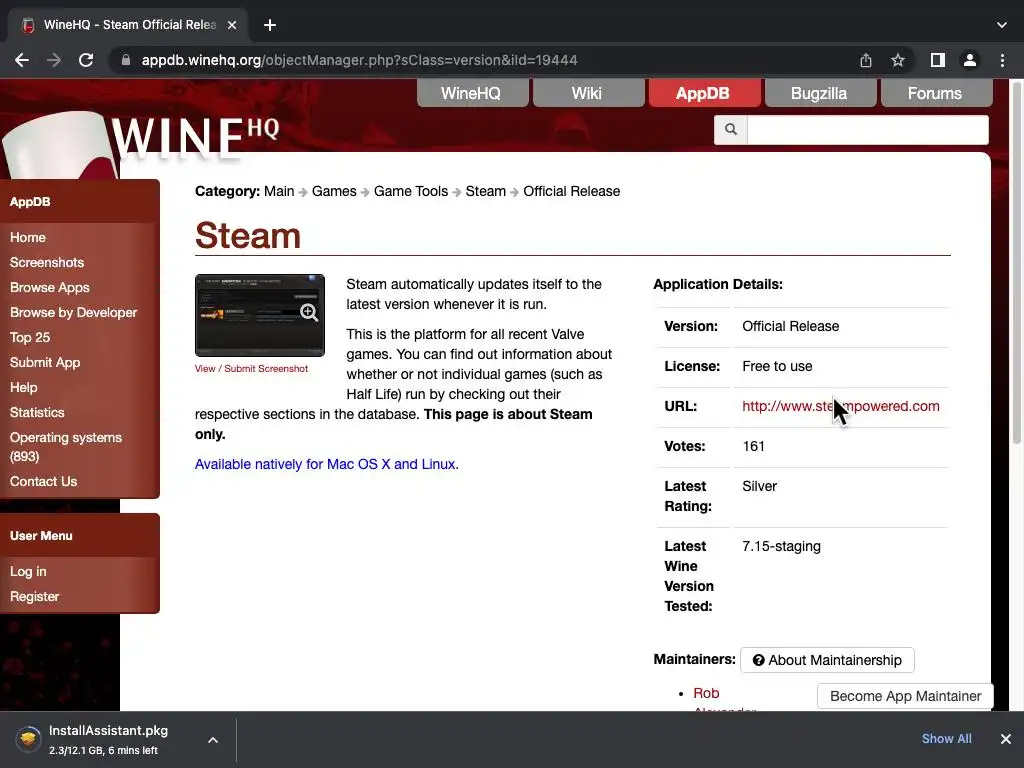Viewport: 1024px width, 768px height.
Task: Open the Wiki nav tab
Action: [x=588, y=93]
